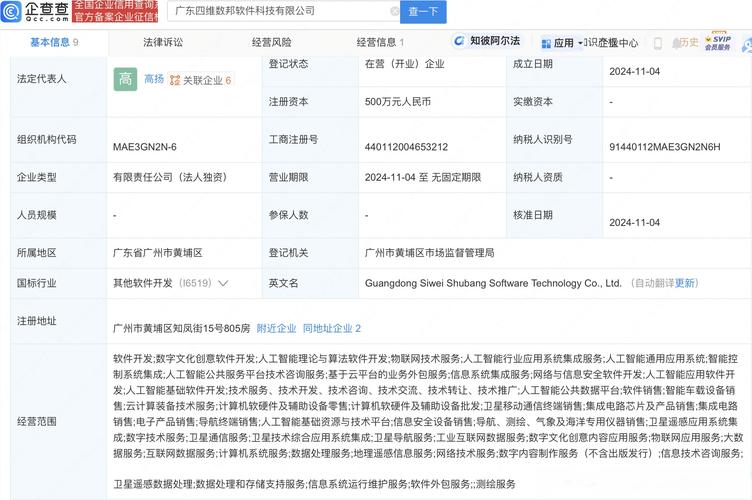Click company type 有限责任公司（法人独资）
The image size is (752, 500).
pos(172,177)
